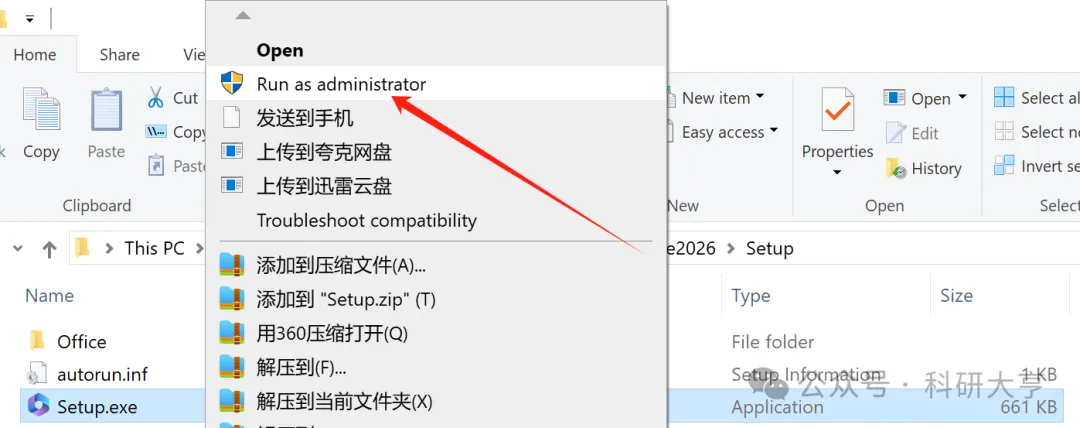Click the up-arrow navigation button
1080x428 pixels.
point(49,249)
